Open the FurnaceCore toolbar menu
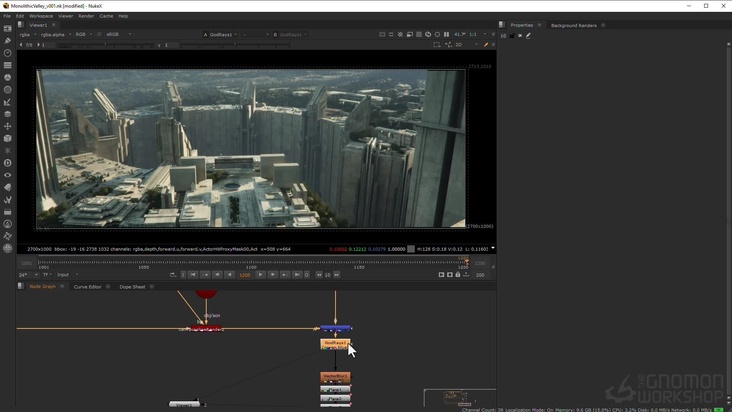The image size is (732, 412). [x=7, y=224]
